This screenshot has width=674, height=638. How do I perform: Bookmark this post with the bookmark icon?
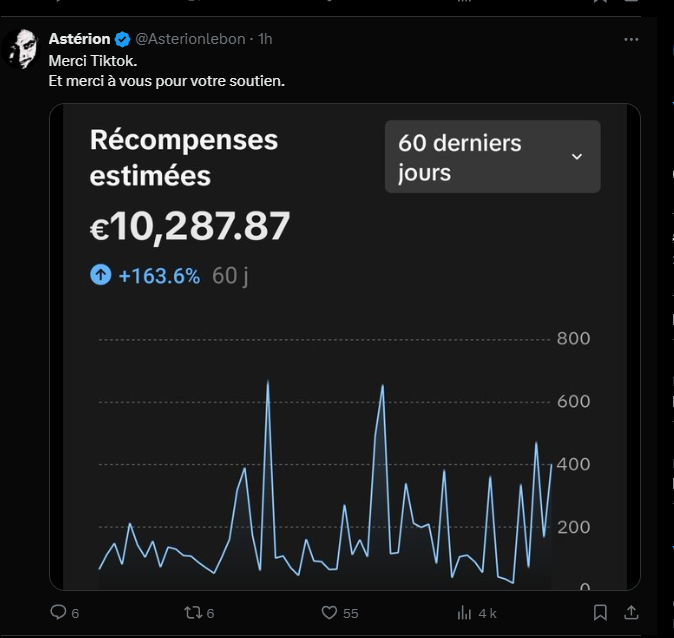[600, 612]
